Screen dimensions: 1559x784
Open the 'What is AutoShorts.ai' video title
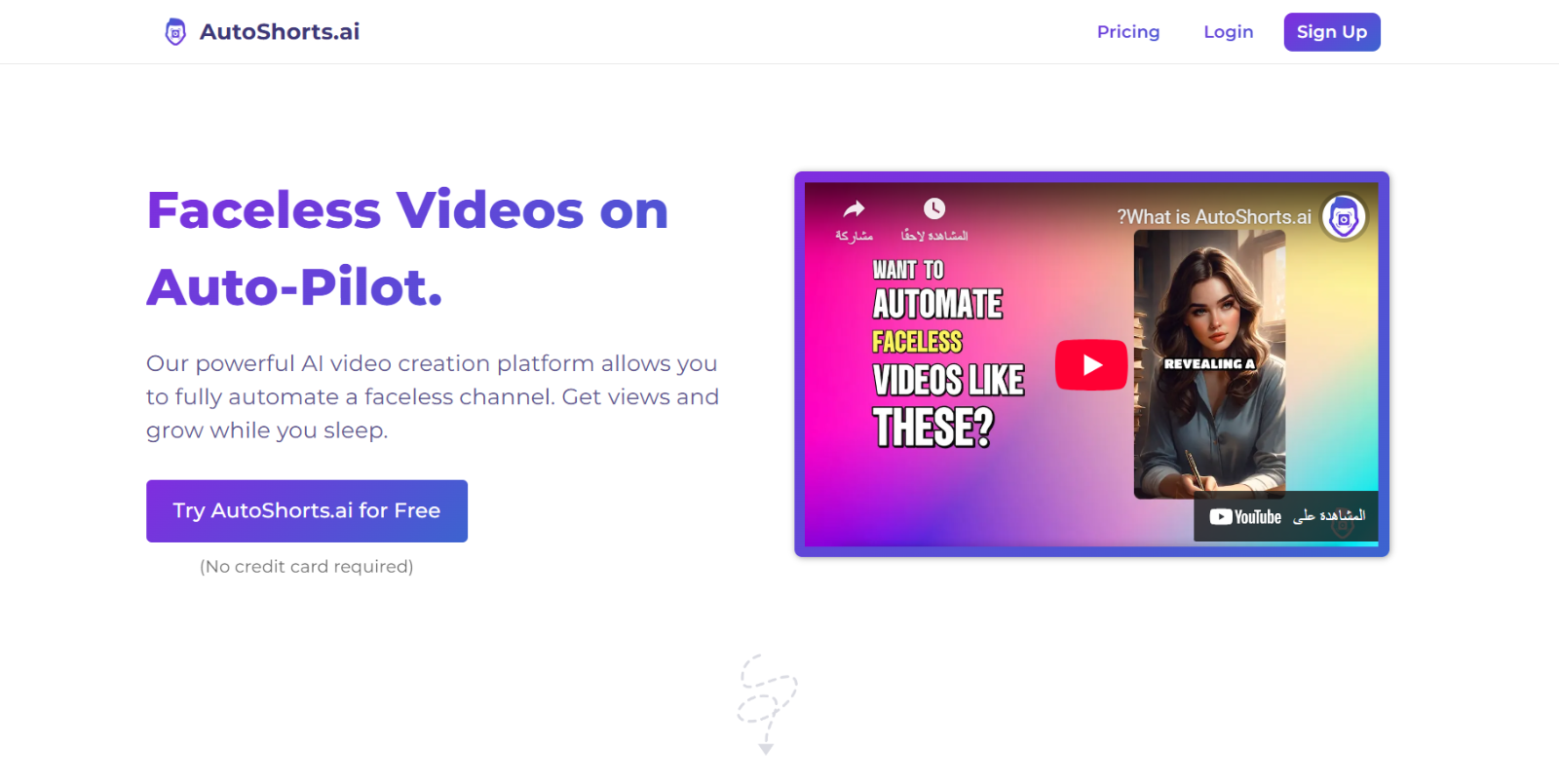tap(1214, 217)
